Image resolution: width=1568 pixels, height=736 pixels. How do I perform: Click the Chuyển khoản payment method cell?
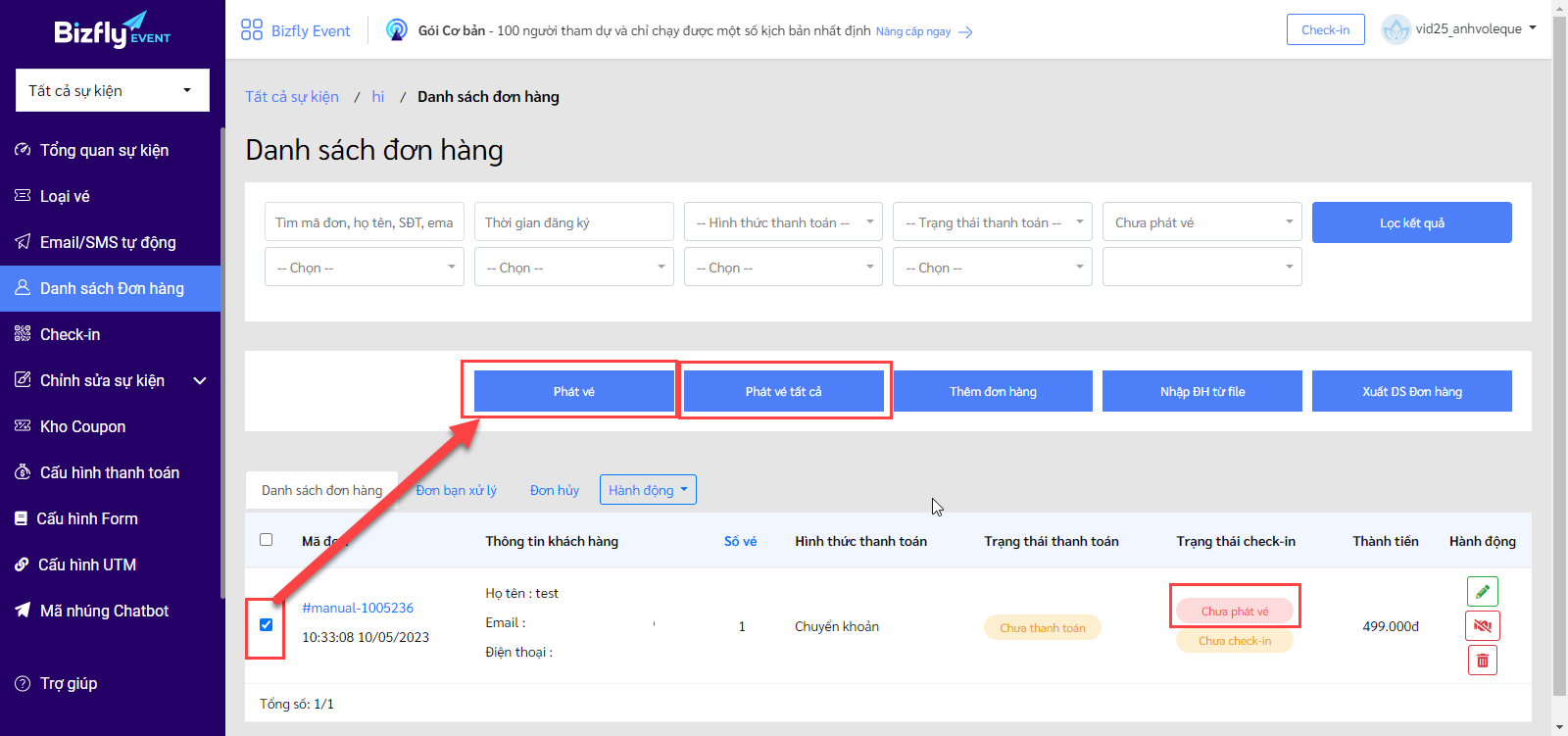point(837,626)
